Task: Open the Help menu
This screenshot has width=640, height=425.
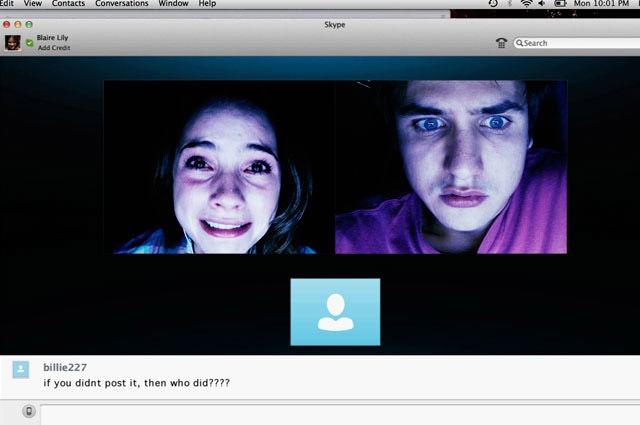Action: tap(207, 3)
